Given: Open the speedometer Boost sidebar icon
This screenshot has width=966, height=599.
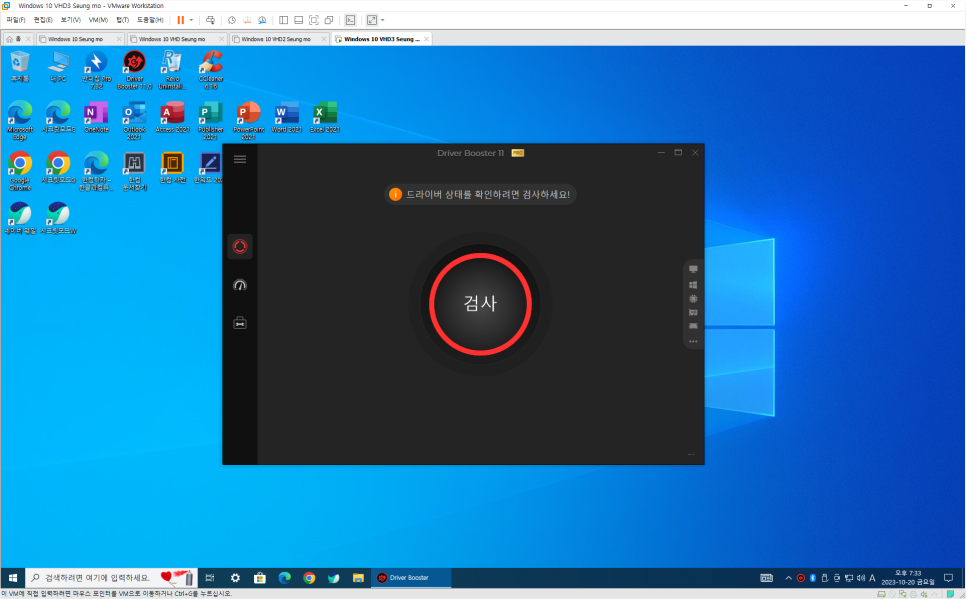Looking at the screenshot, I should point(240,285).
